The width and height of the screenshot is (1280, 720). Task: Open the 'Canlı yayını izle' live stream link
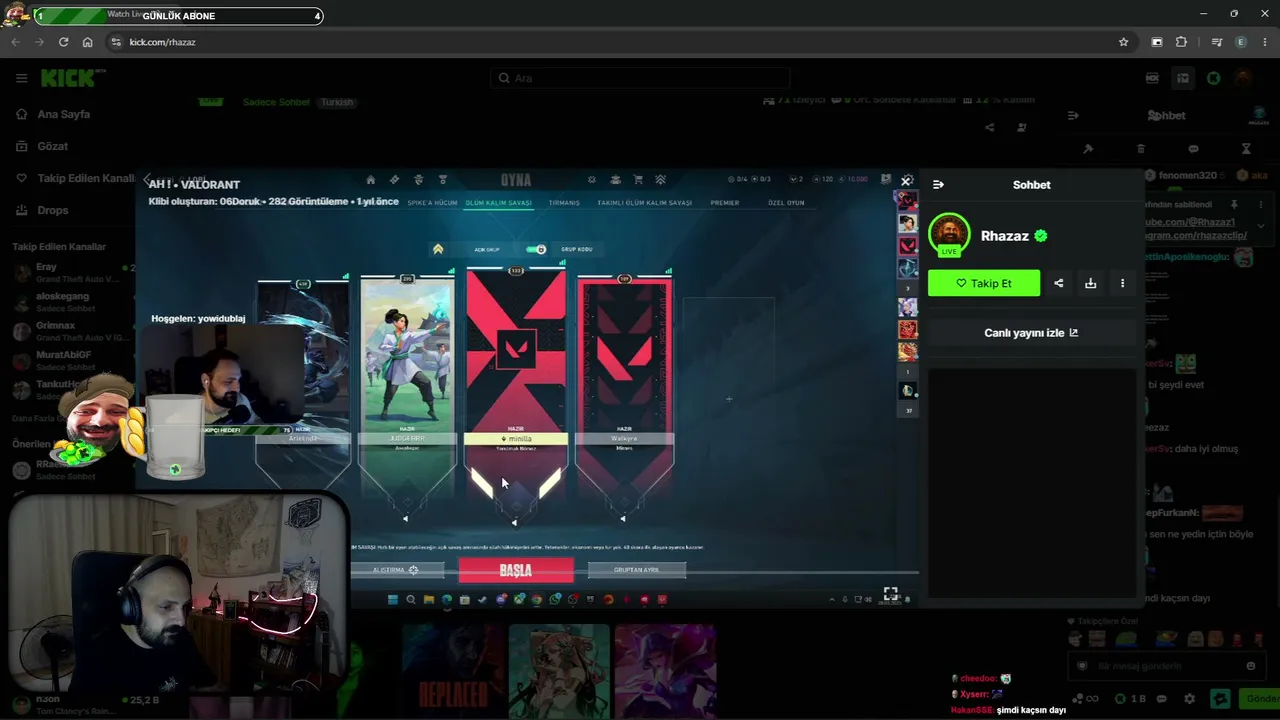point(1031,333)
